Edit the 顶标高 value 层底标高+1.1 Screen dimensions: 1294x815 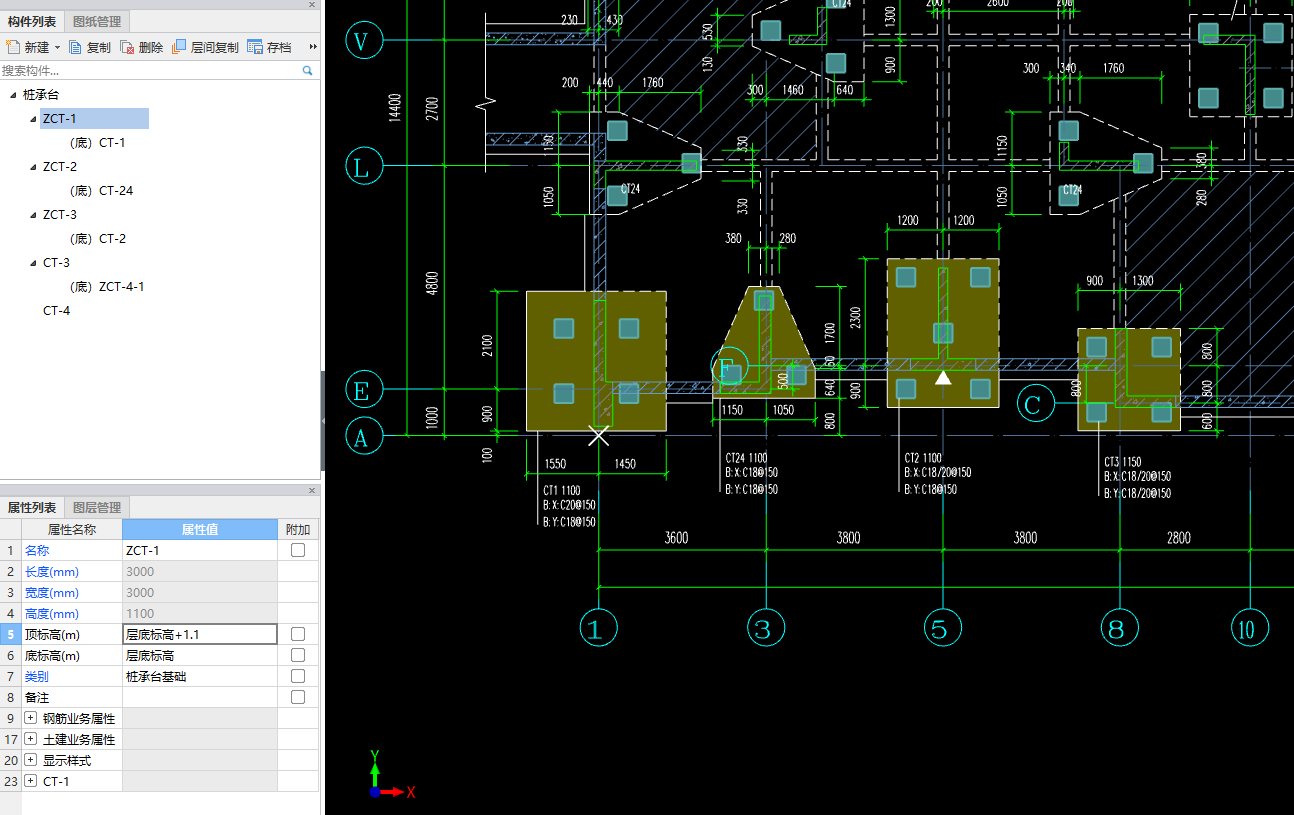click(x=200, y=634)
